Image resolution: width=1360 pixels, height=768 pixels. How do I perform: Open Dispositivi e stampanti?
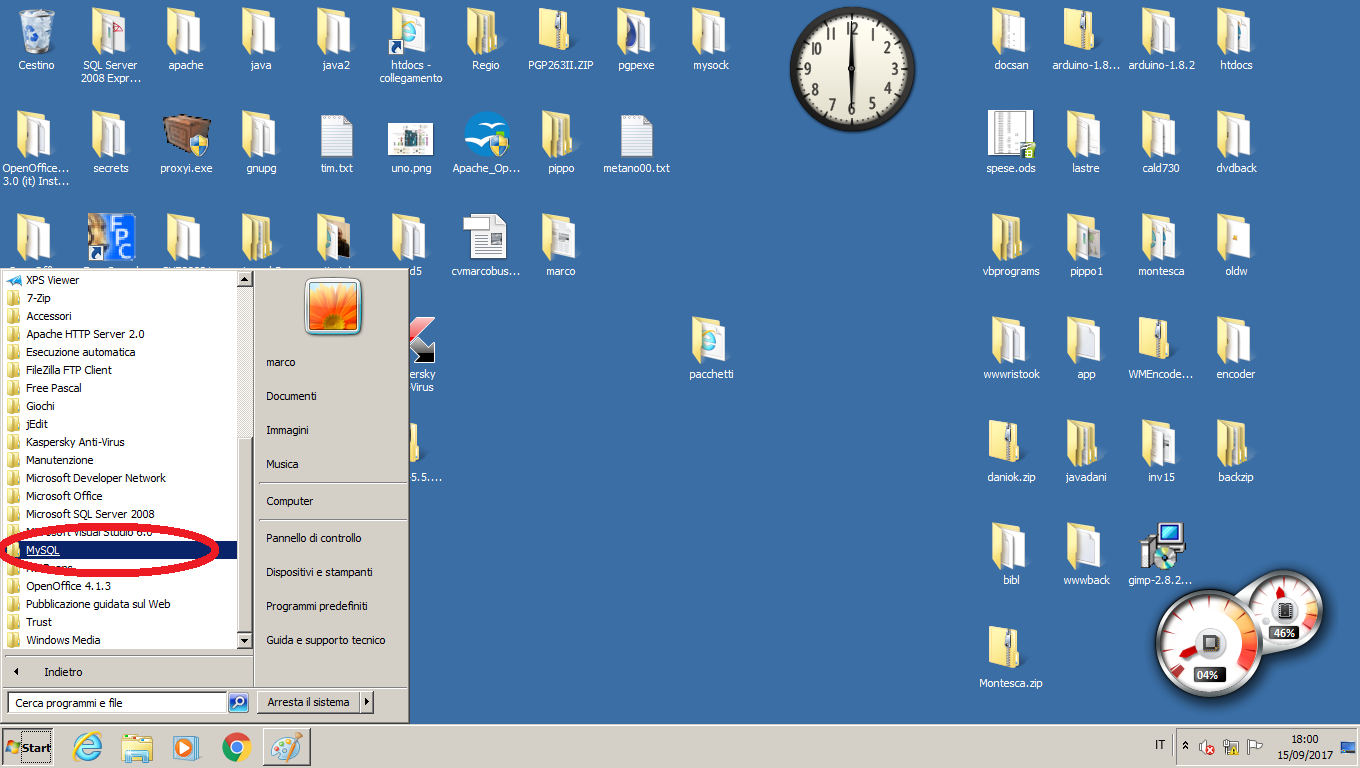pyautogui.click(x=319, y=572)
